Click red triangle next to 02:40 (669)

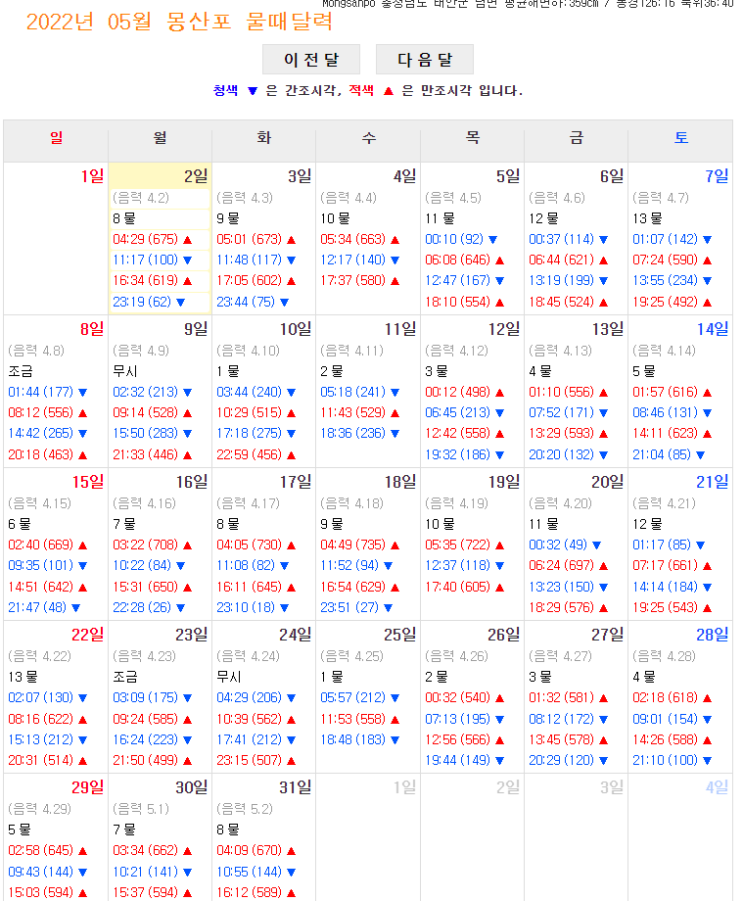pyautogui.click(x=83, y=545)
